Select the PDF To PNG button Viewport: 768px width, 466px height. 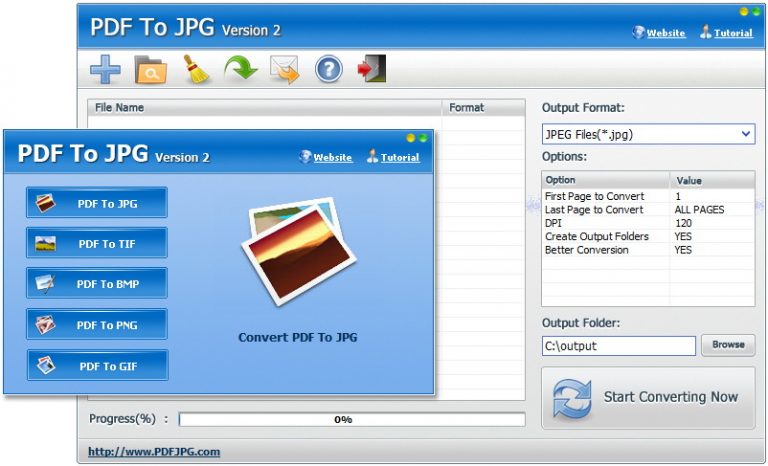pos(96,324)
